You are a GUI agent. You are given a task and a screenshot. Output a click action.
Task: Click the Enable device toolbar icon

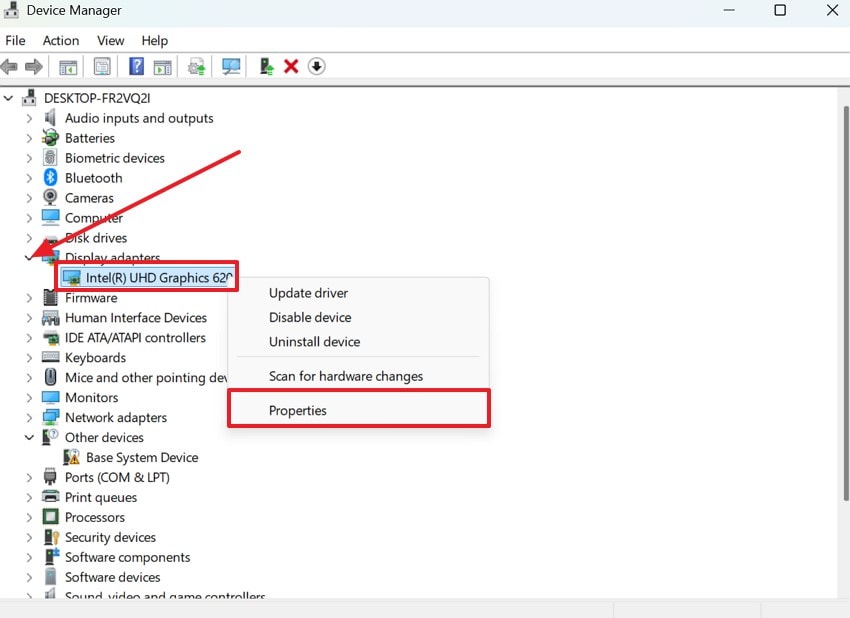click(266, 67)
